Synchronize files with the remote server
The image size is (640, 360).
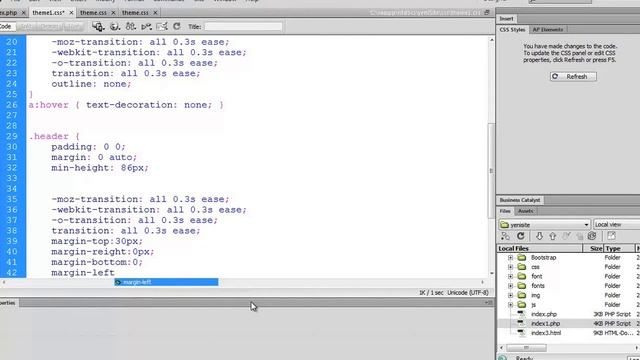(x=592, y=236)
